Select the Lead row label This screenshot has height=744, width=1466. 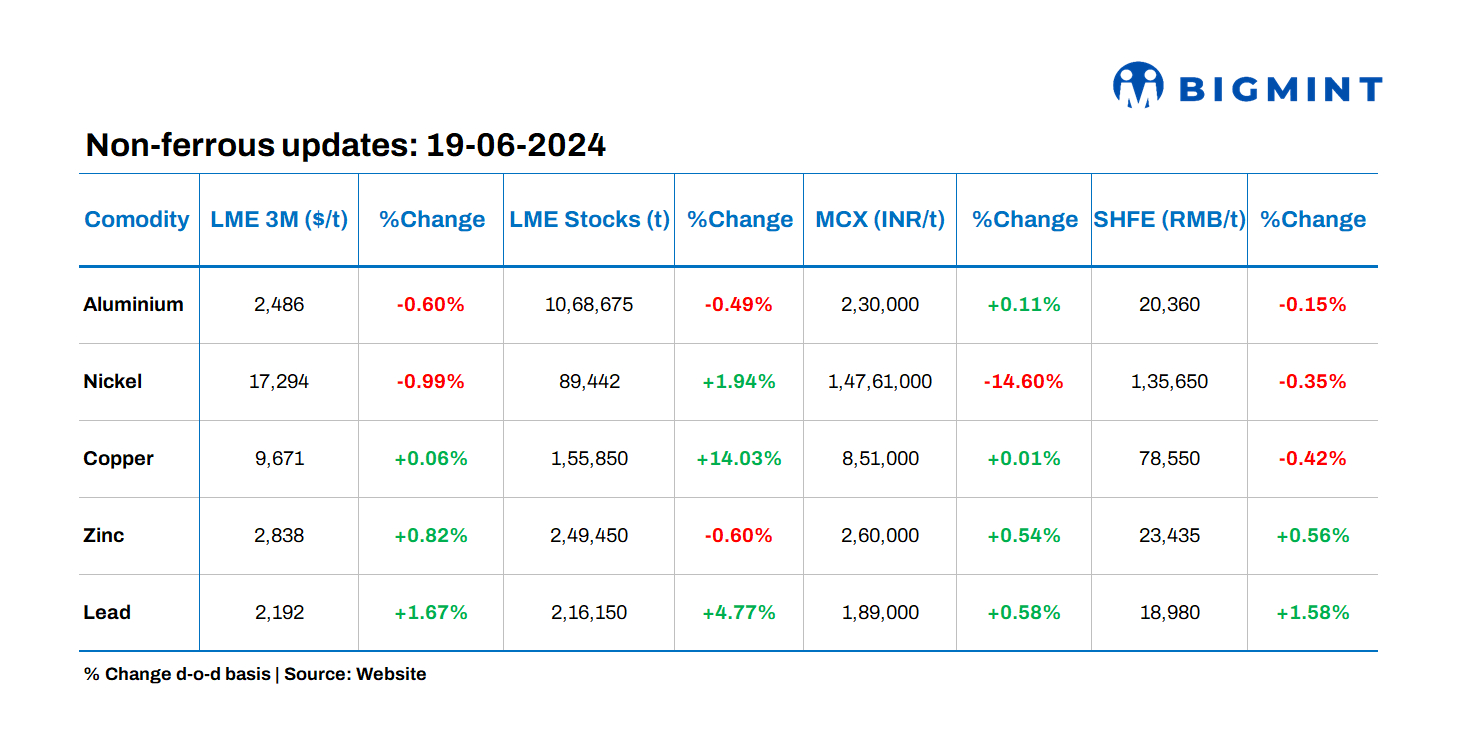[x=107, y=613]
